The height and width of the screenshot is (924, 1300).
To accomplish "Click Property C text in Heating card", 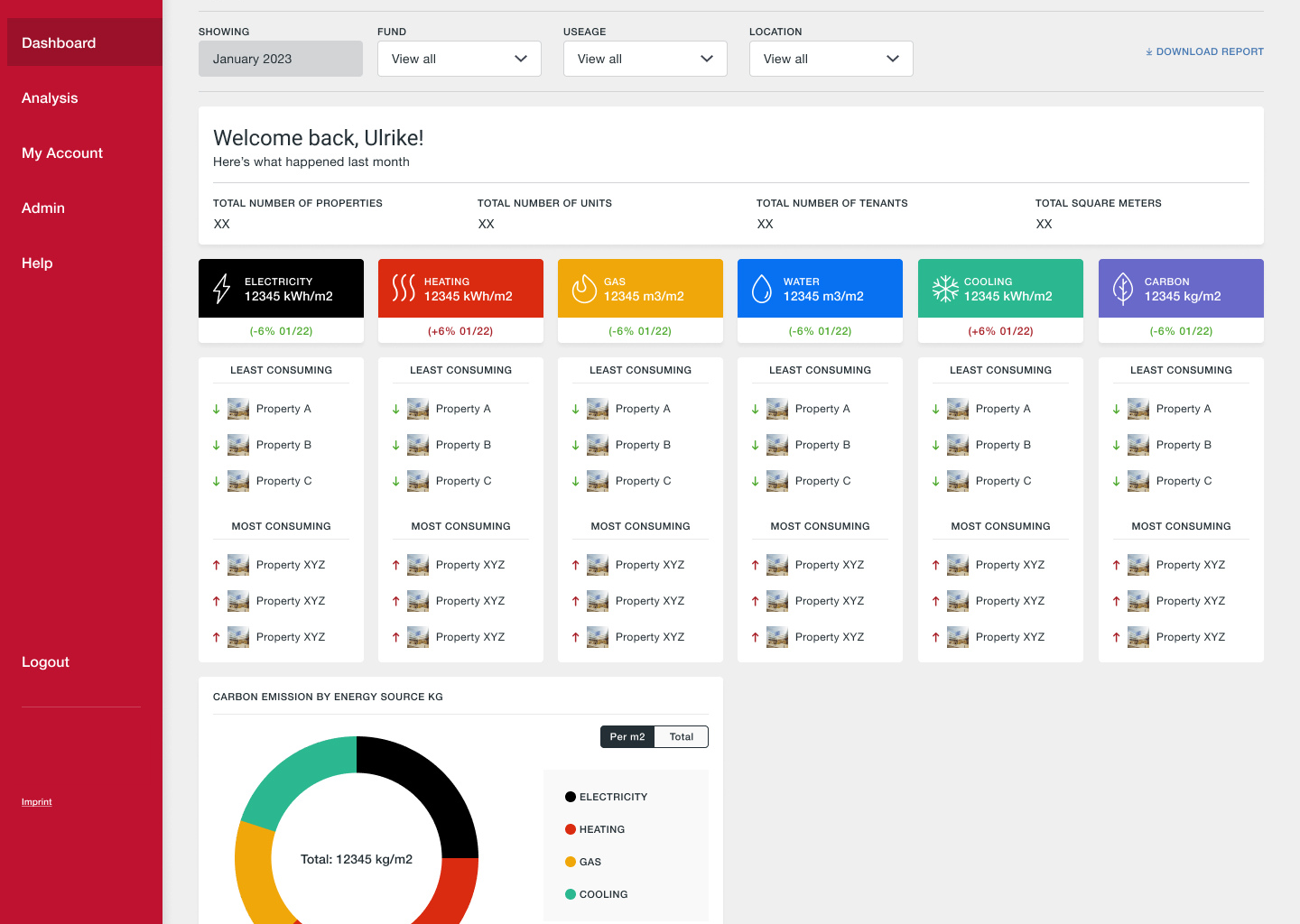I will click(x=463, y=481).
